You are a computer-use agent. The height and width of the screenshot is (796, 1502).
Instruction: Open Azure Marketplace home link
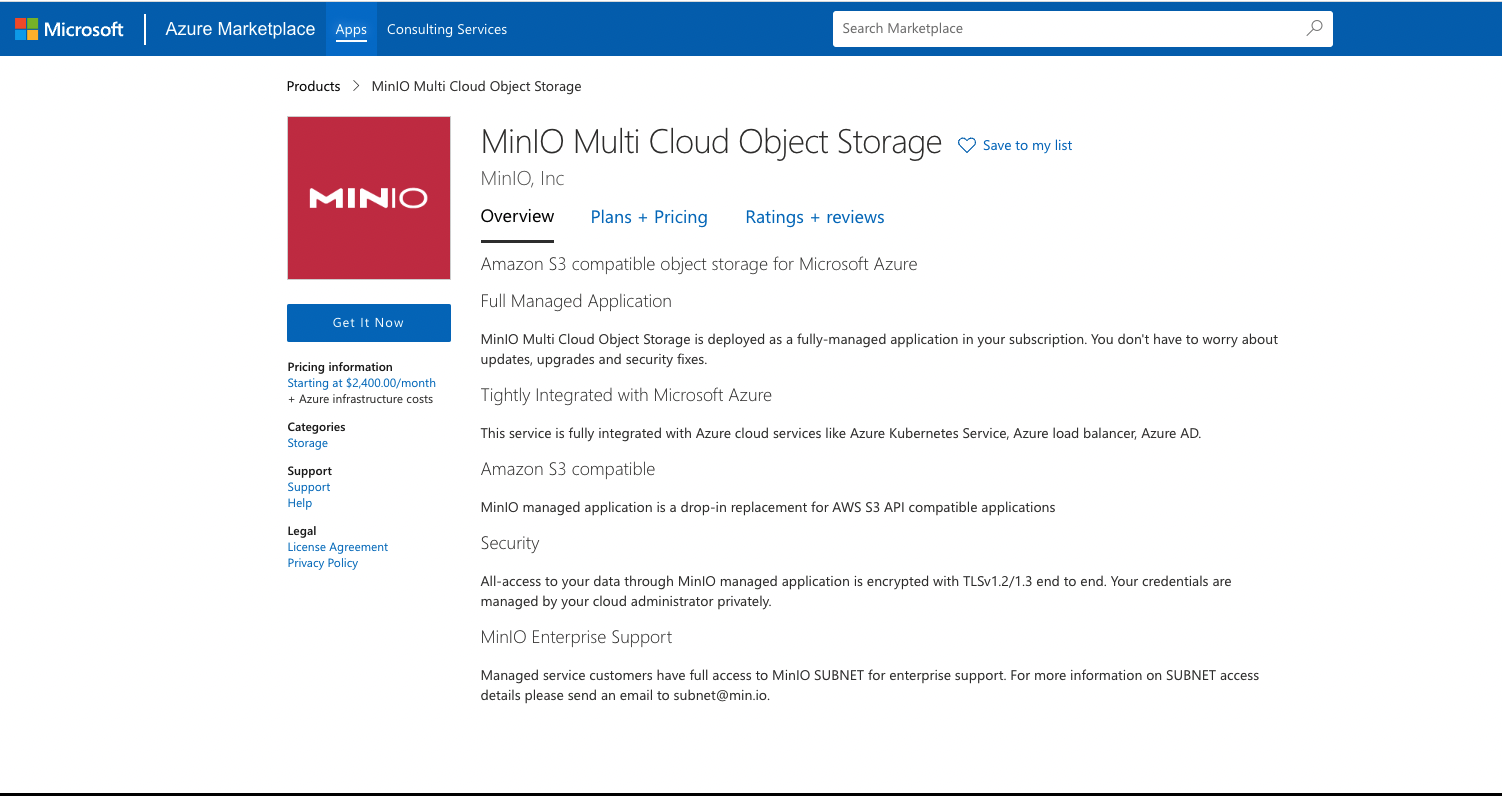click(240, 29)
